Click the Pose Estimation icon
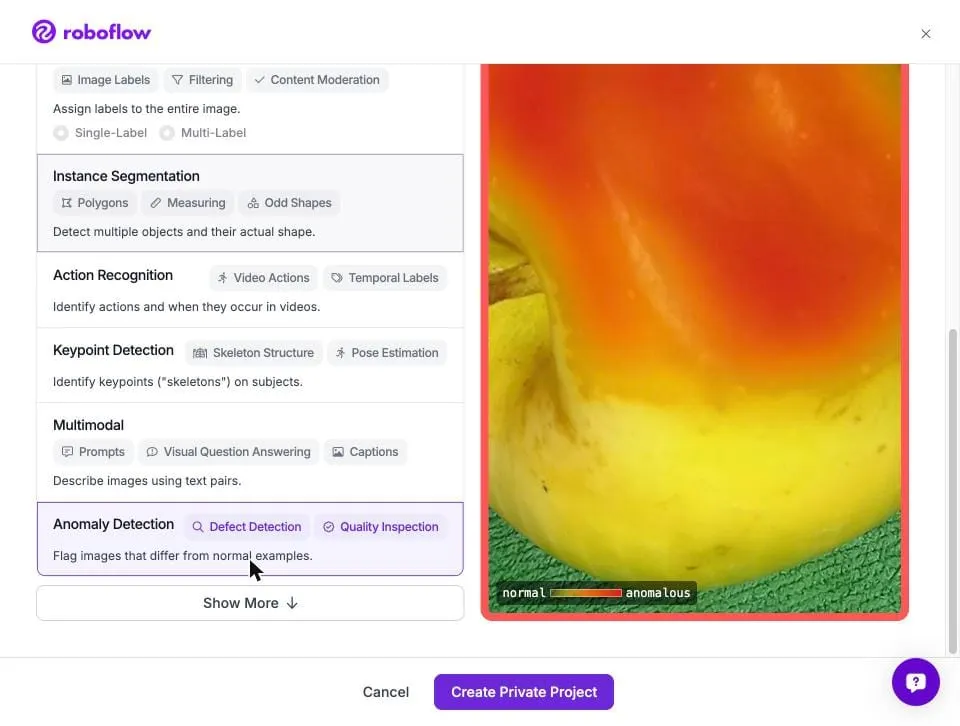 [x=340, y=353]
